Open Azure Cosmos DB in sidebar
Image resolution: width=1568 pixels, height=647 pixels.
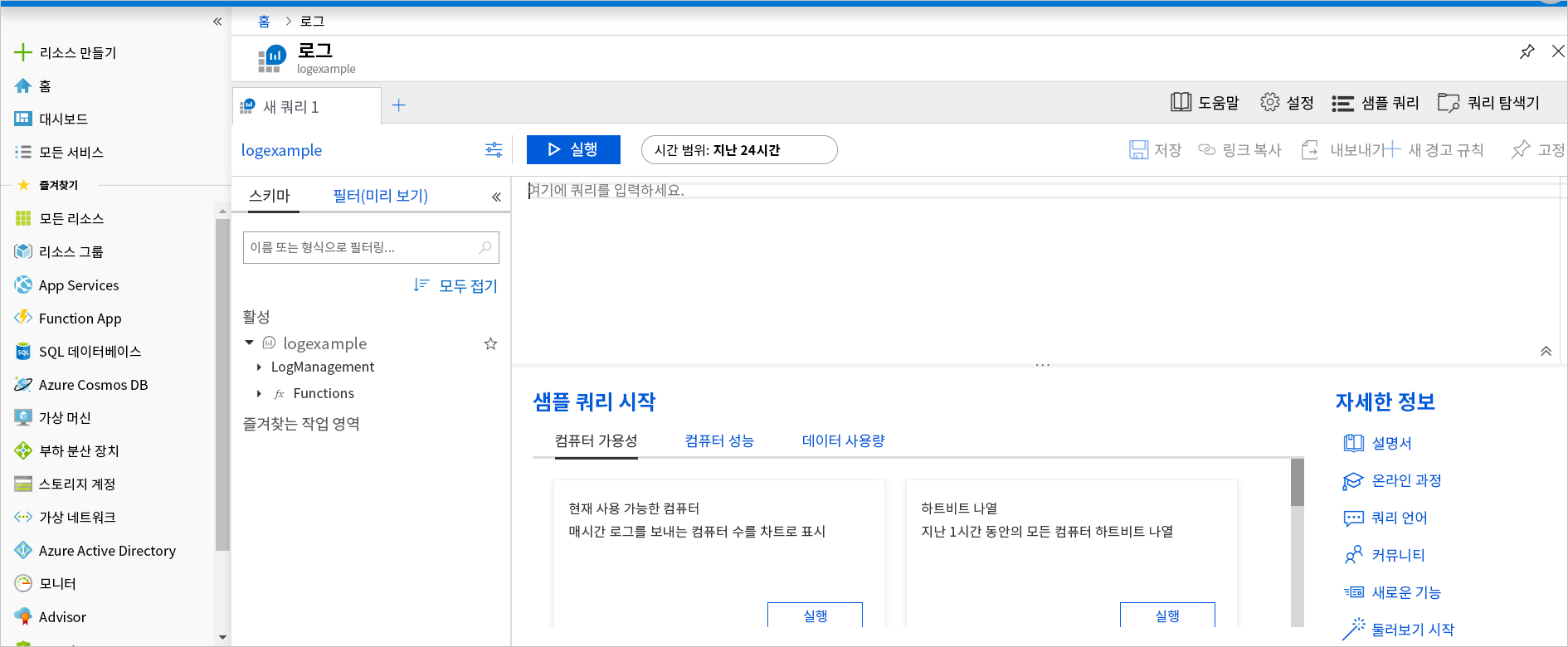(x=81, y=385)
